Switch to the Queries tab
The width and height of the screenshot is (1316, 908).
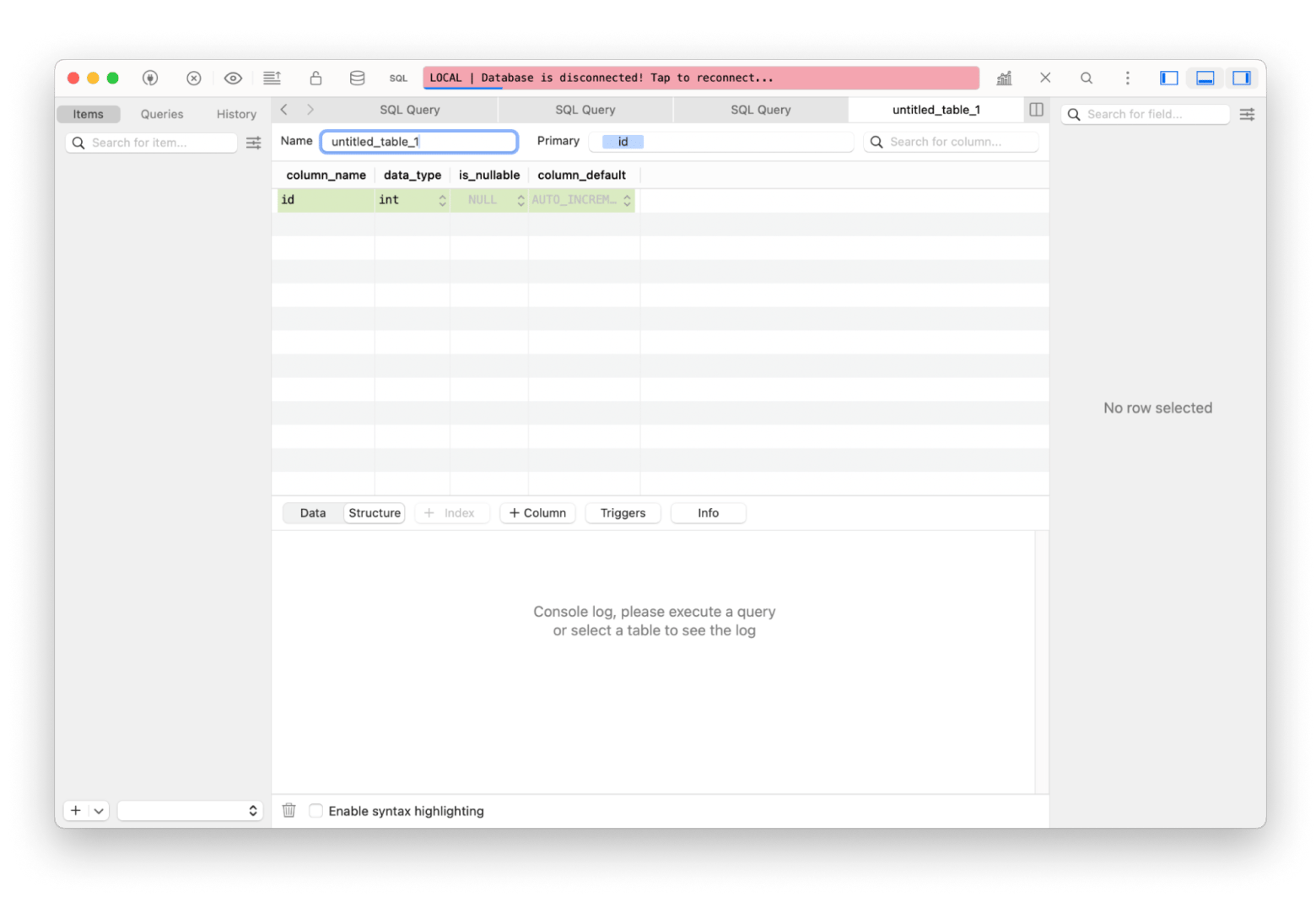[x=162, y=114]
